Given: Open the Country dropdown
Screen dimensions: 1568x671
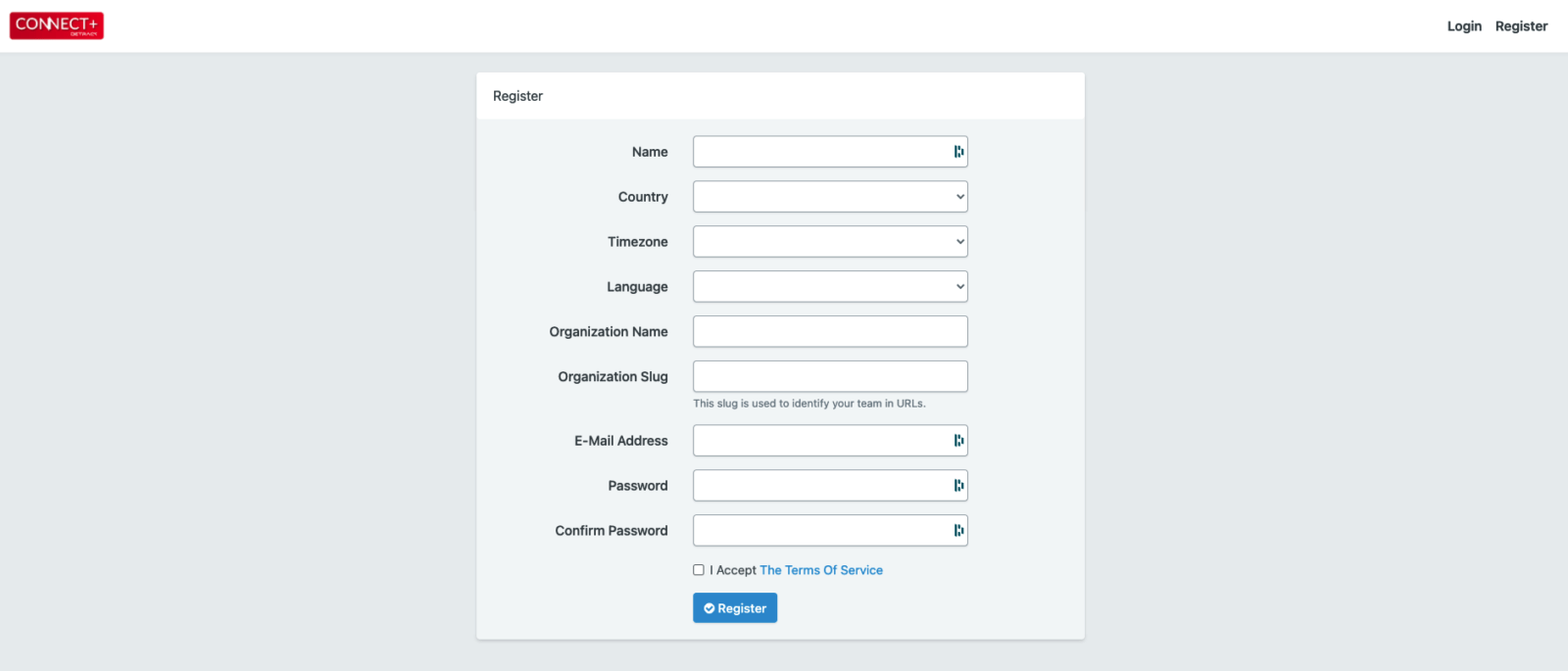Looking at the screenshot, I should (x=830, y=197).
